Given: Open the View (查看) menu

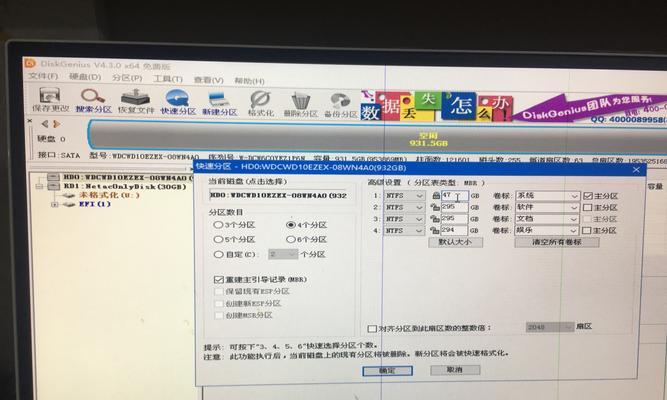Looking at the screenshot, I should pyautogui.click(x=208, y=80).
